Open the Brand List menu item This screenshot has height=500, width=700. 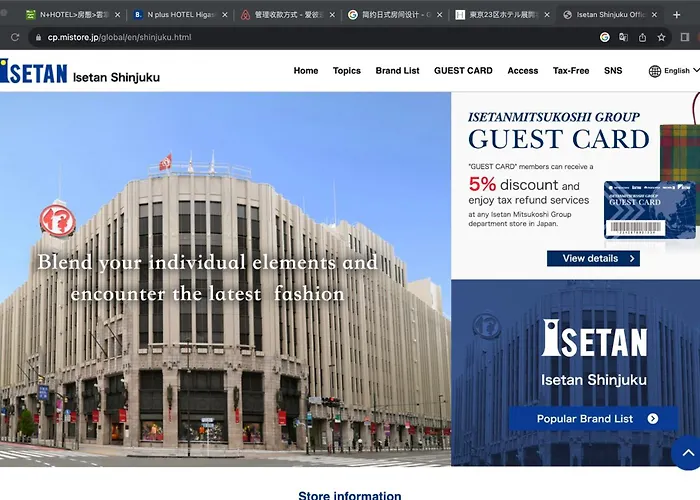(x=397, y=71)
